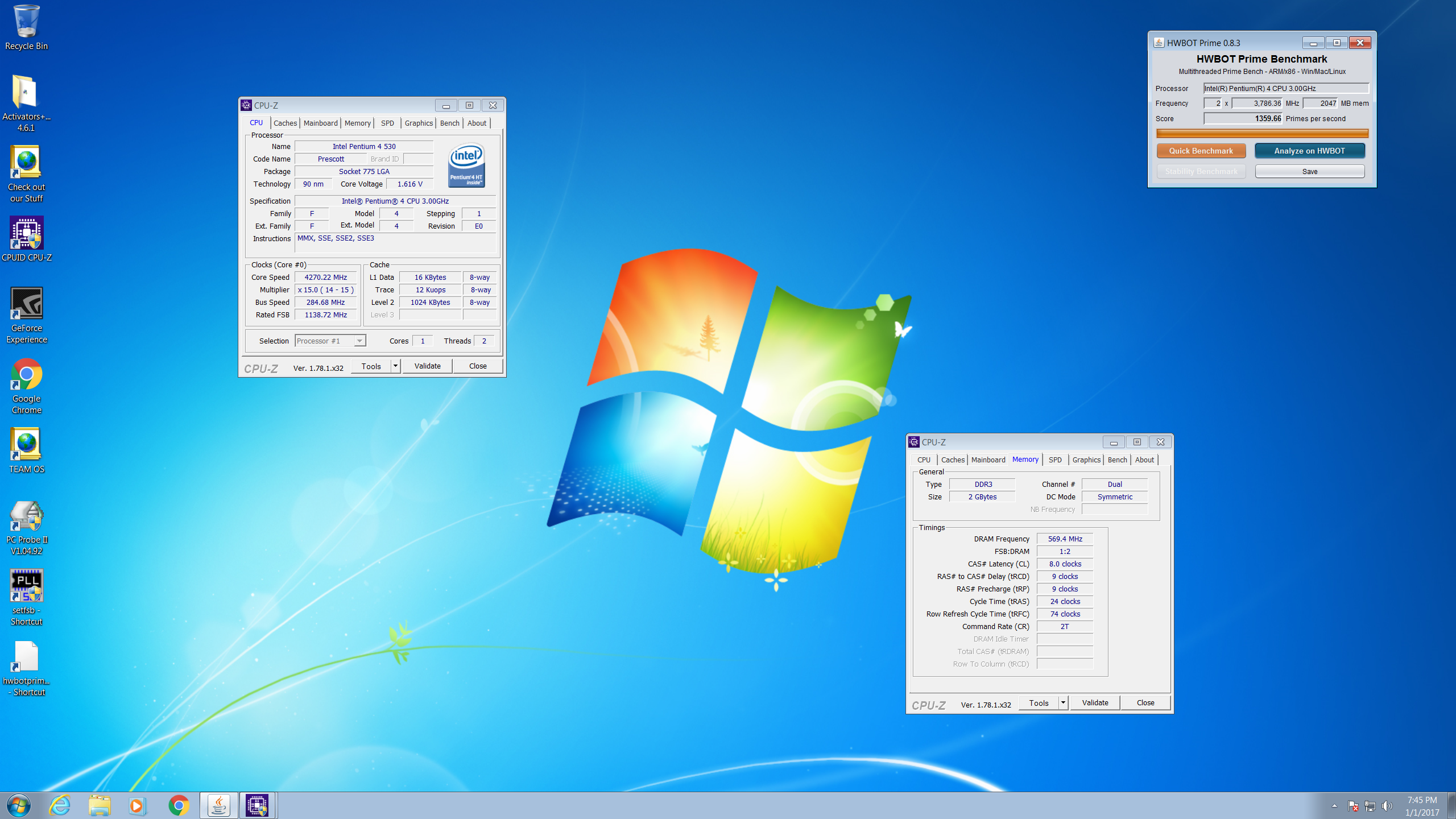Launch the CPUID CPU-Z desktop icon

(26, 239)
